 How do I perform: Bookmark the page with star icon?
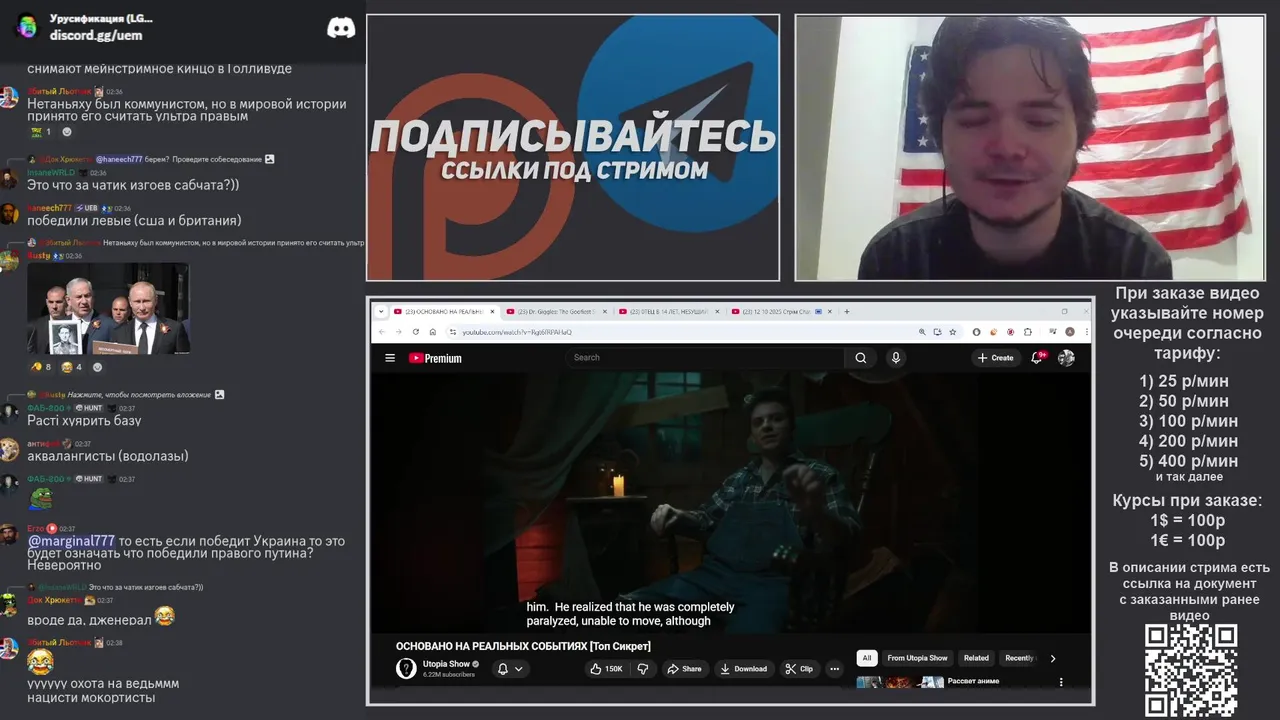(953, 332)
